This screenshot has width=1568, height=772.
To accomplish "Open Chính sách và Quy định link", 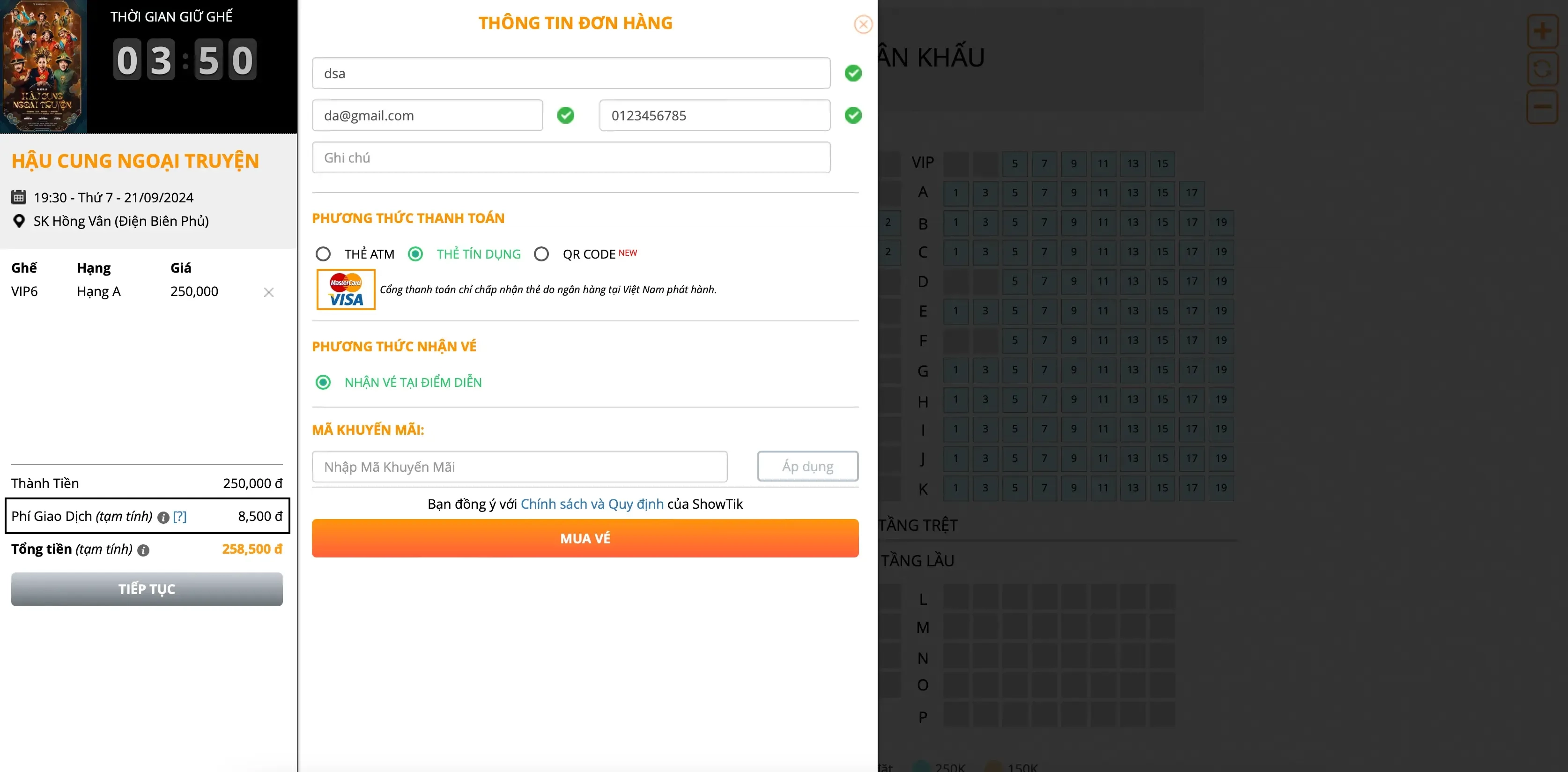I will tap(592, 504).
